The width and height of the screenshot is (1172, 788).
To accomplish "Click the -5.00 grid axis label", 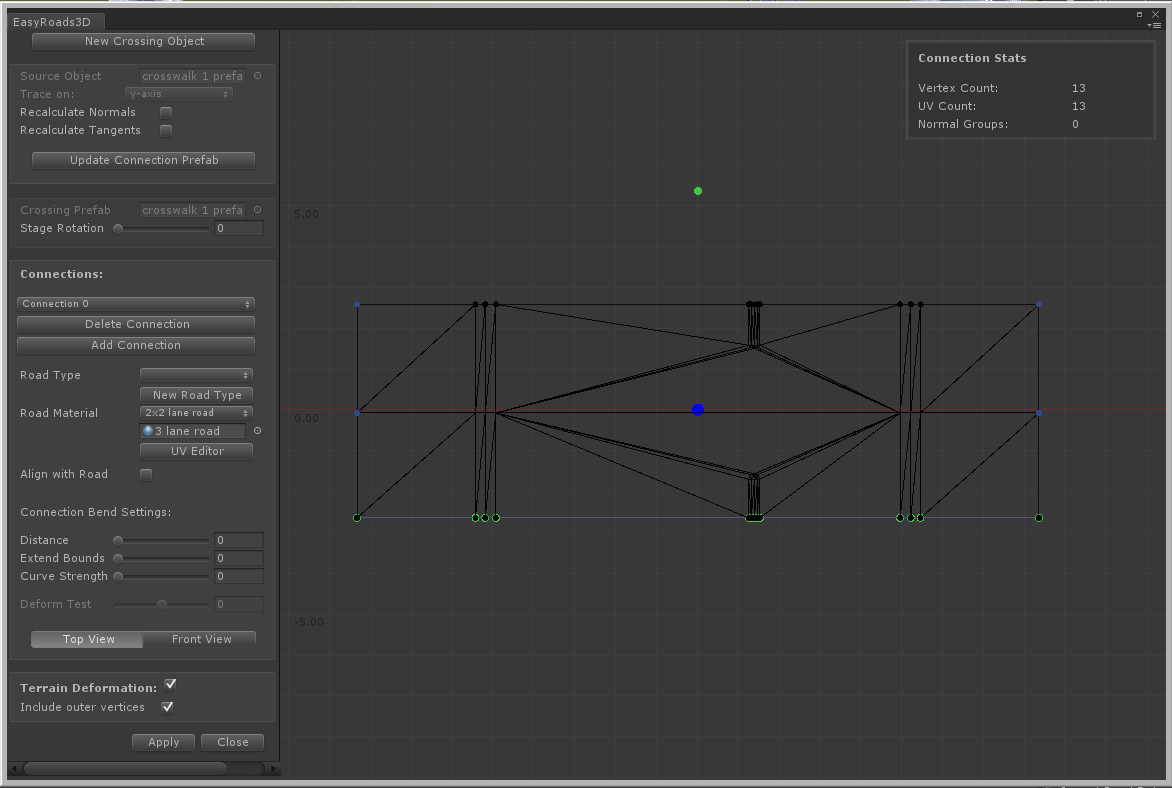I will [309, 622].
